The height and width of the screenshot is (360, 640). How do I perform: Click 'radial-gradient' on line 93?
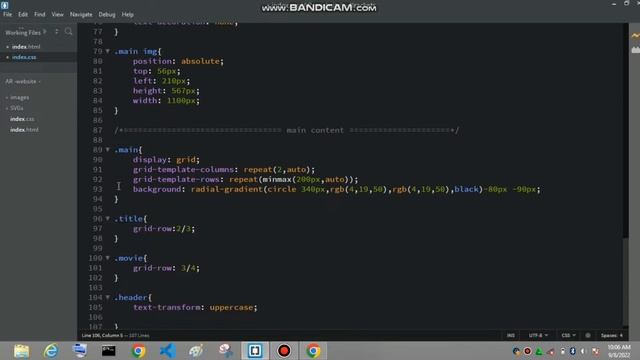[227, 189]
